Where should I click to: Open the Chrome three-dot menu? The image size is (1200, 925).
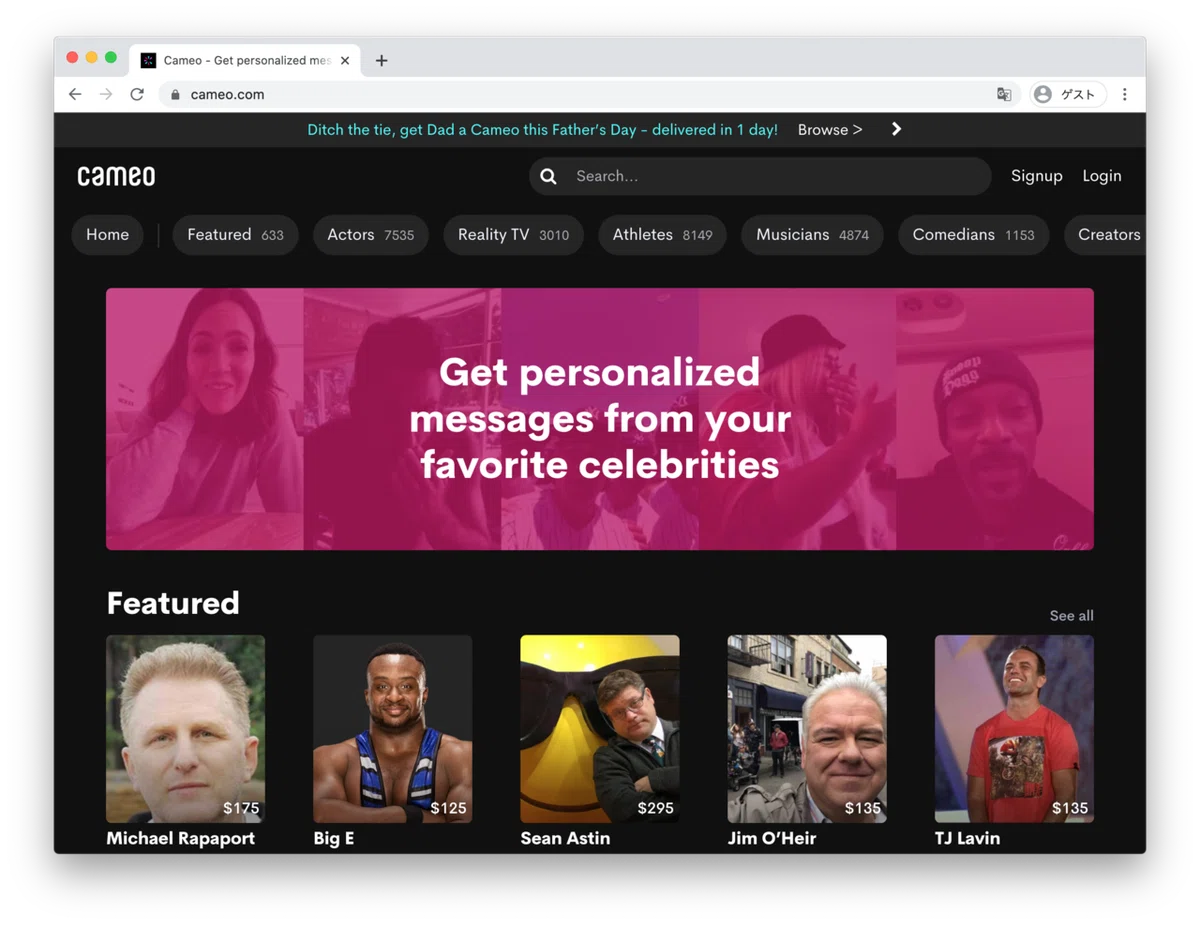click(1124, 94)
